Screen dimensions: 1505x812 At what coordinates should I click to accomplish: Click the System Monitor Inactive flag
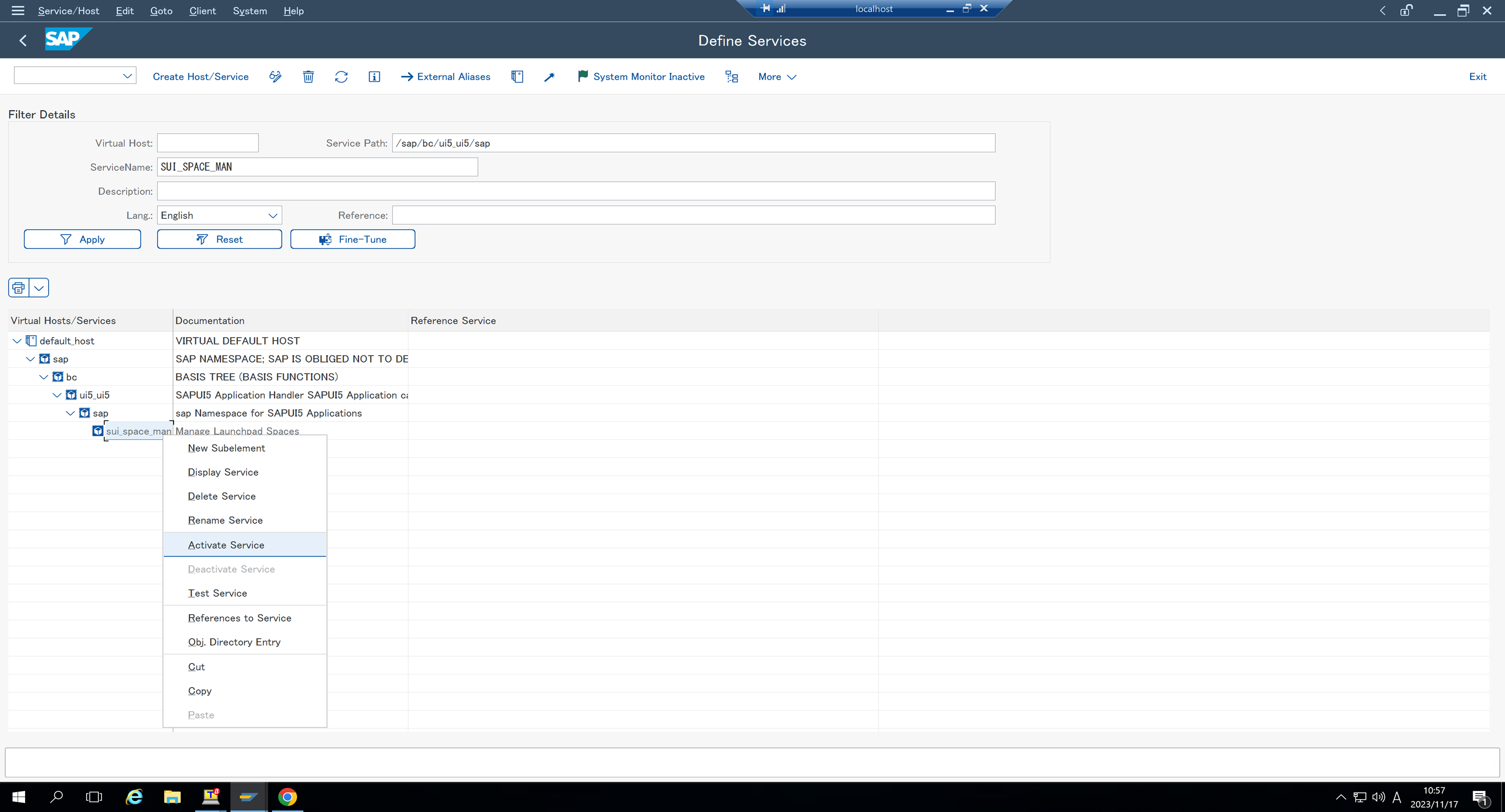(x=641, y=77)
